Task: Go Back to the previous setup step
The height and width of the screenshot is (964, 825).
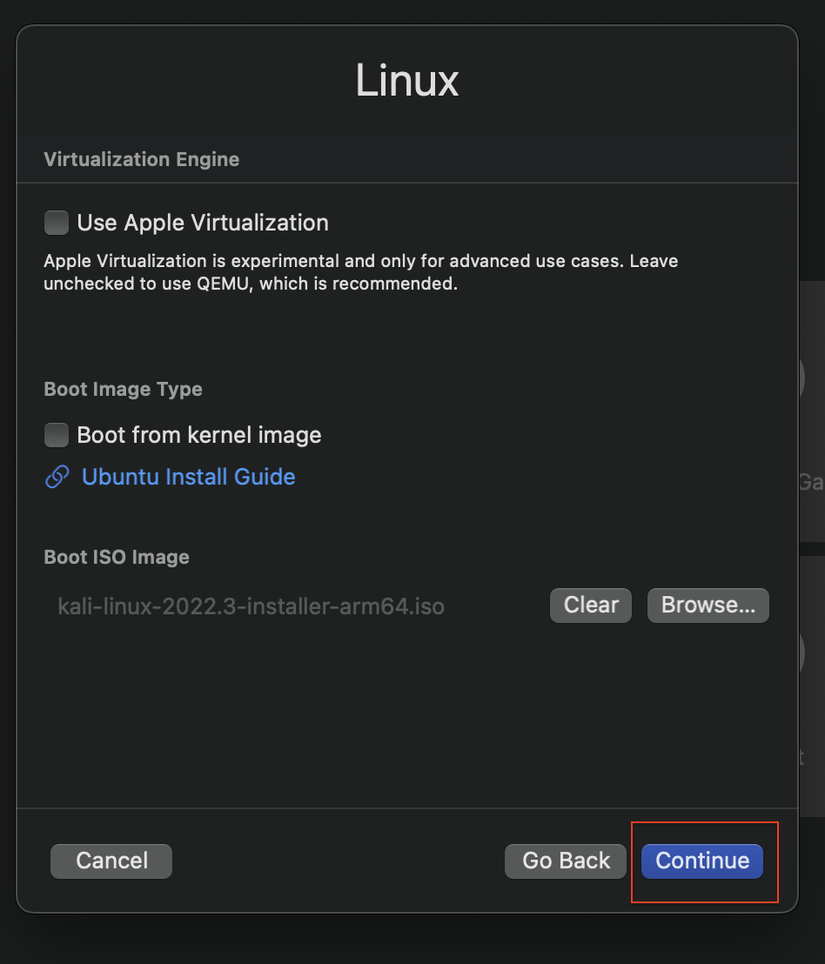Action: (x=566, y=861)
